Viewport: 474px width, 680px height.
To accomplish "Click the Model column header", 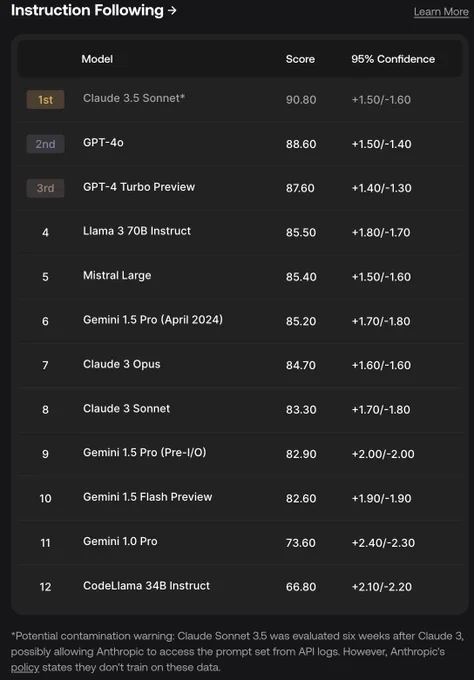I will [x=97, y=59].
